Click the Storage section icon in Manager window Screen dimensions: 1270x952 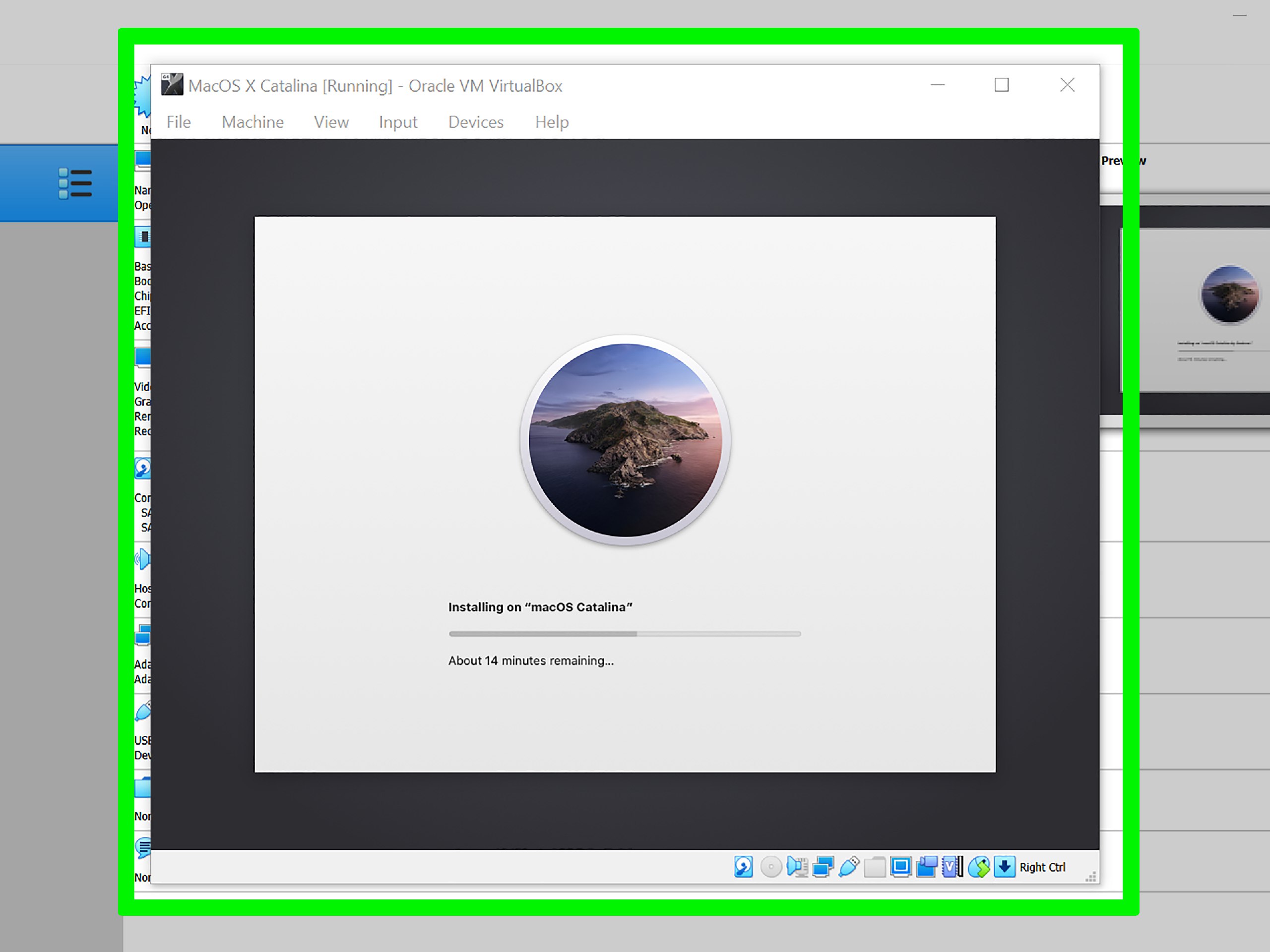pyautogui.click(x=142, y=468)
